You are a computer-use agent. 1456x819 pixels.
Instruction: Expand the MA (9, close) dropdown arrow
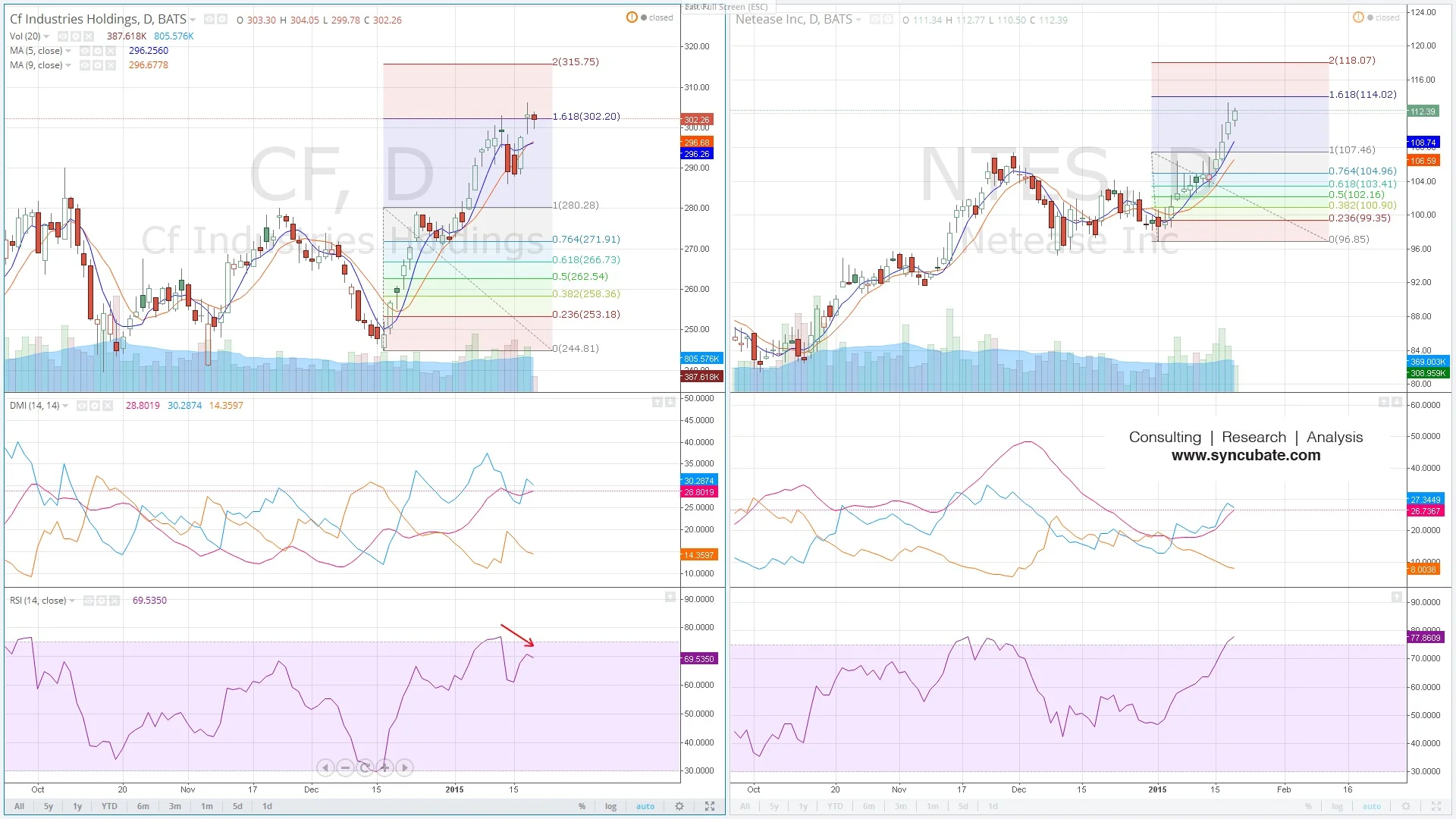(68, 65)
